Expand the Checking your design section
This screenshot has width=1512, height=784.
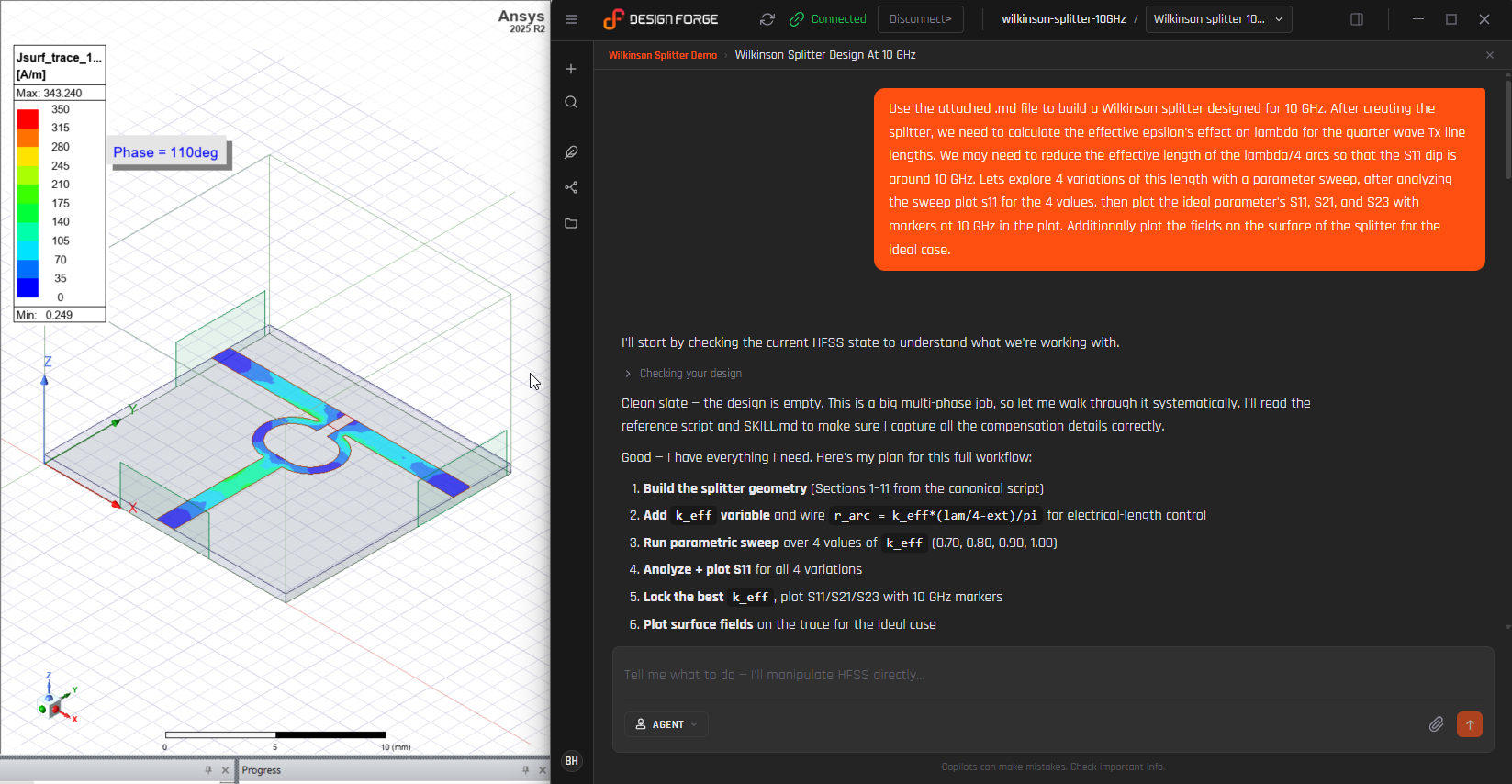(684, 374)
